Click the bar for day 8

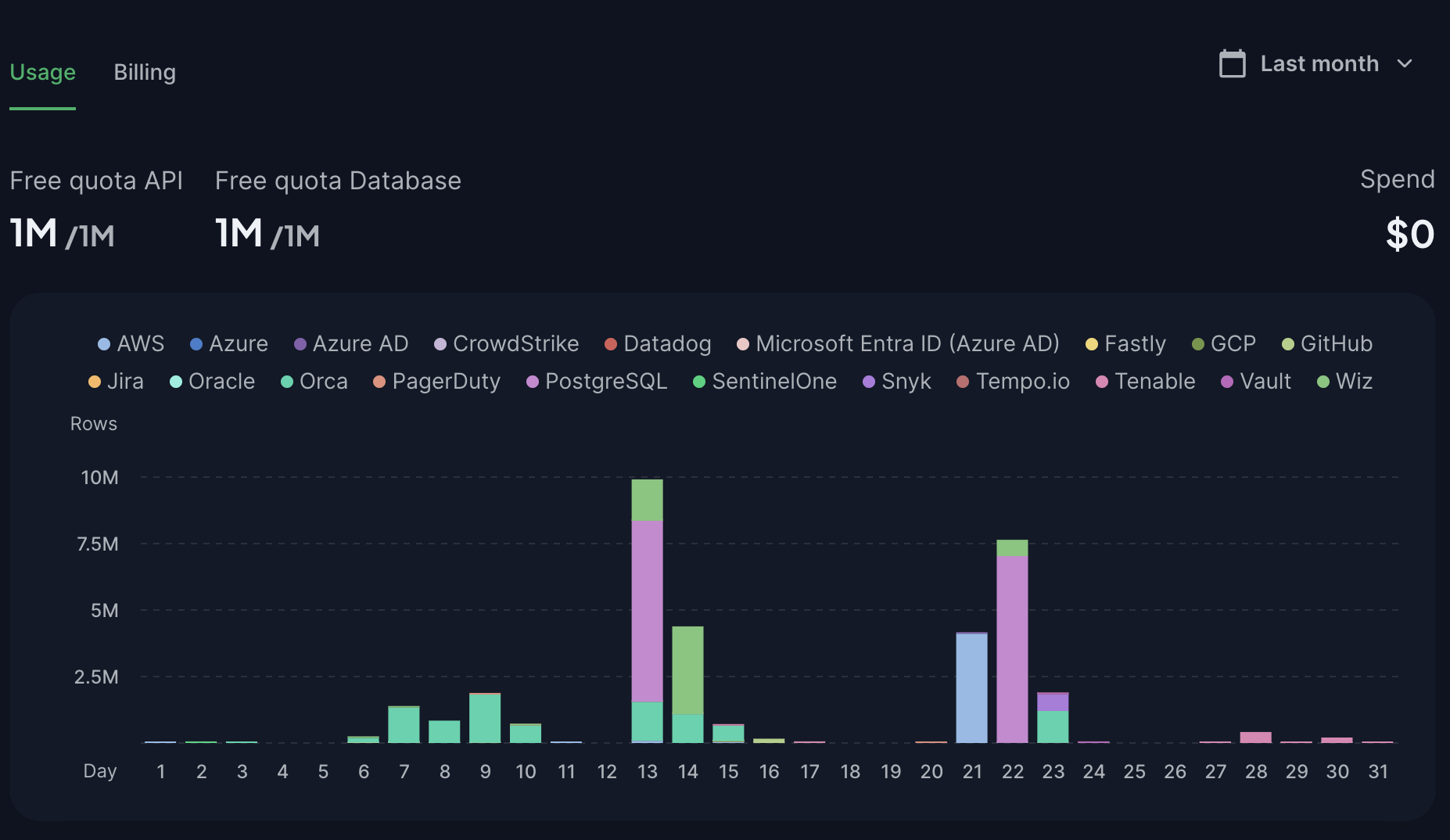[444, 731]
